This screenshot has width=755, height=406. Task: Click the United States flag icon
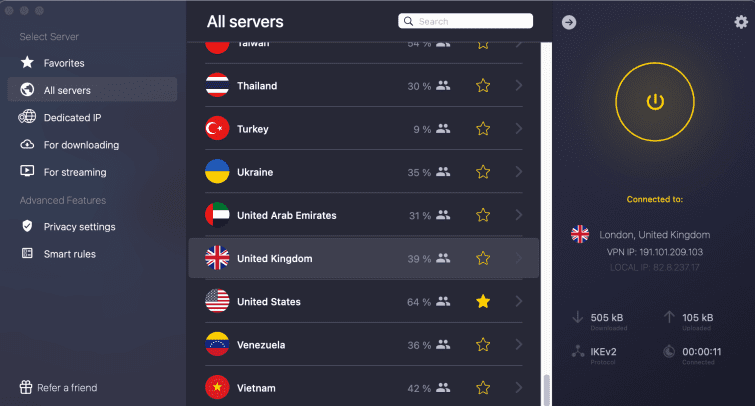click(x=217, y=301)
